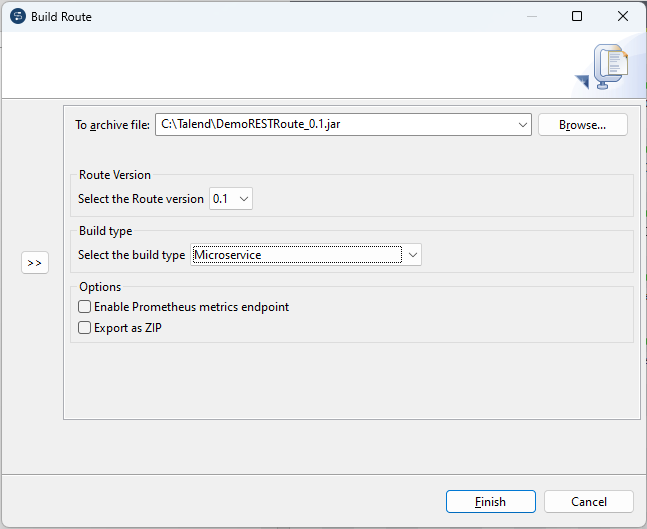
Task: Click Browse to choose archive location
Action: [x=582, y=125]
